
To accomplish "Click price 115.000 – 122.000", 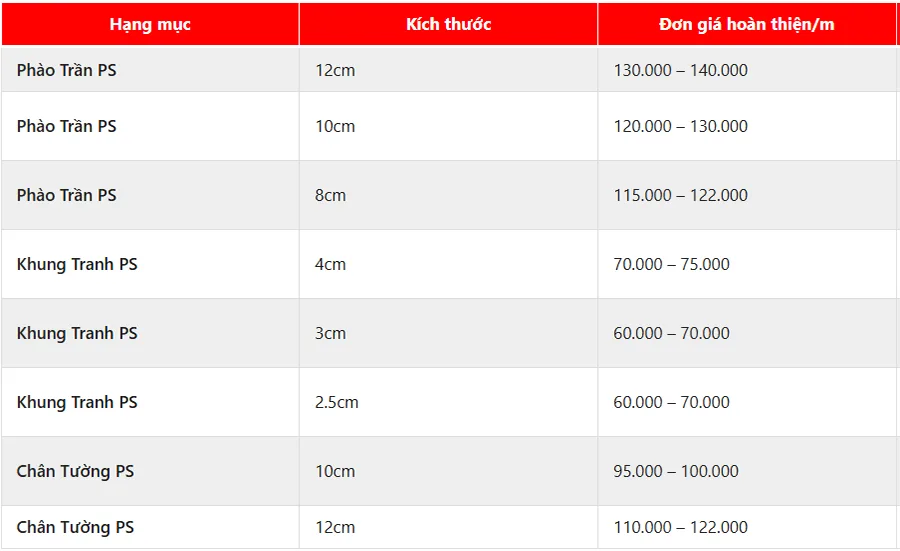I will coord(681,195).
